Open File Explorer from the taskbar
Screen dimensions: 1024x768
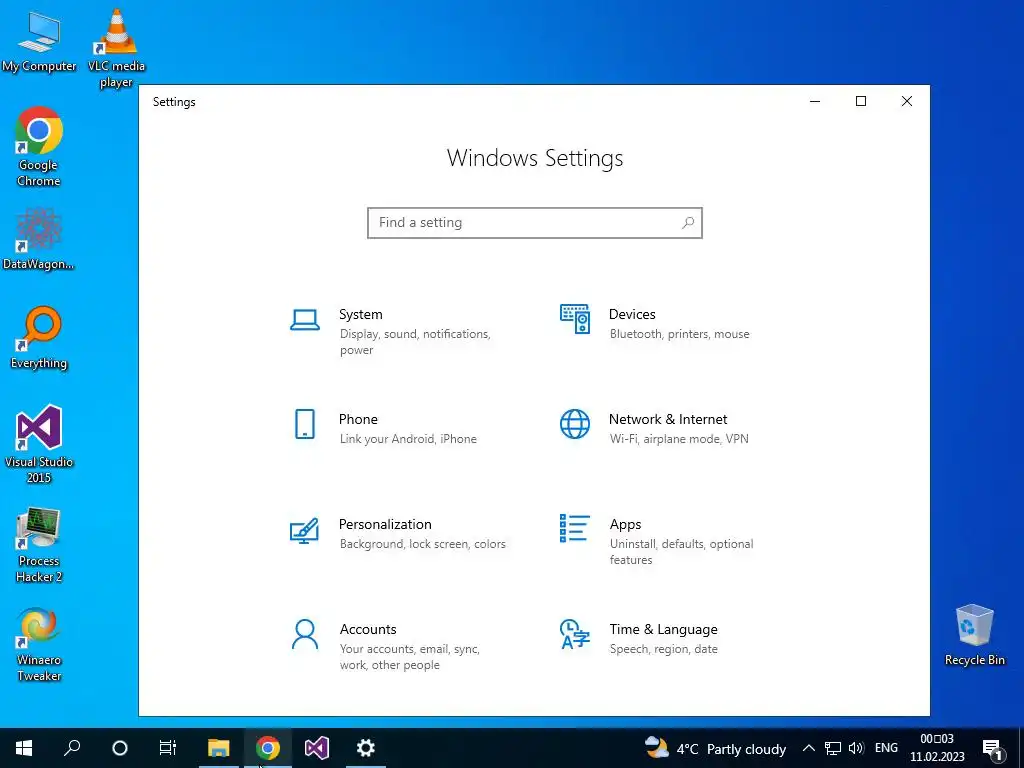[x=219, y=748]
